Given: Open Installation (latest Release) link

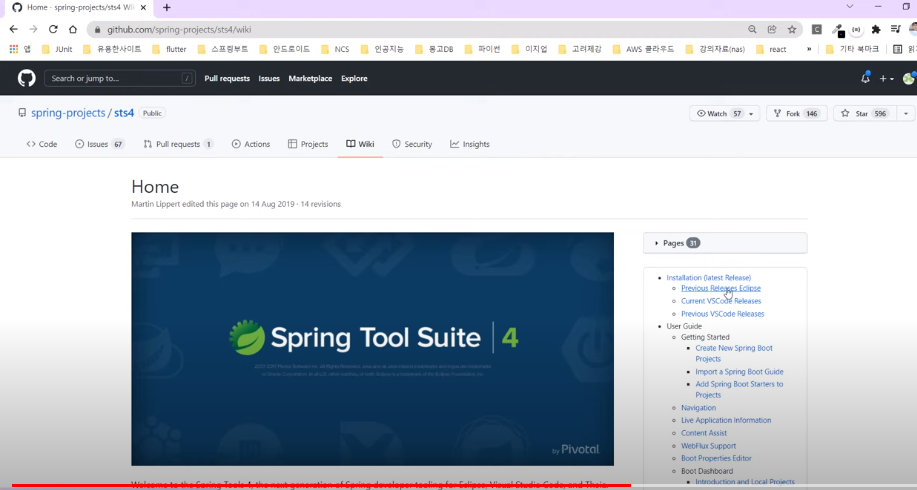Looking at the screenshot, I should coord(708,278).
